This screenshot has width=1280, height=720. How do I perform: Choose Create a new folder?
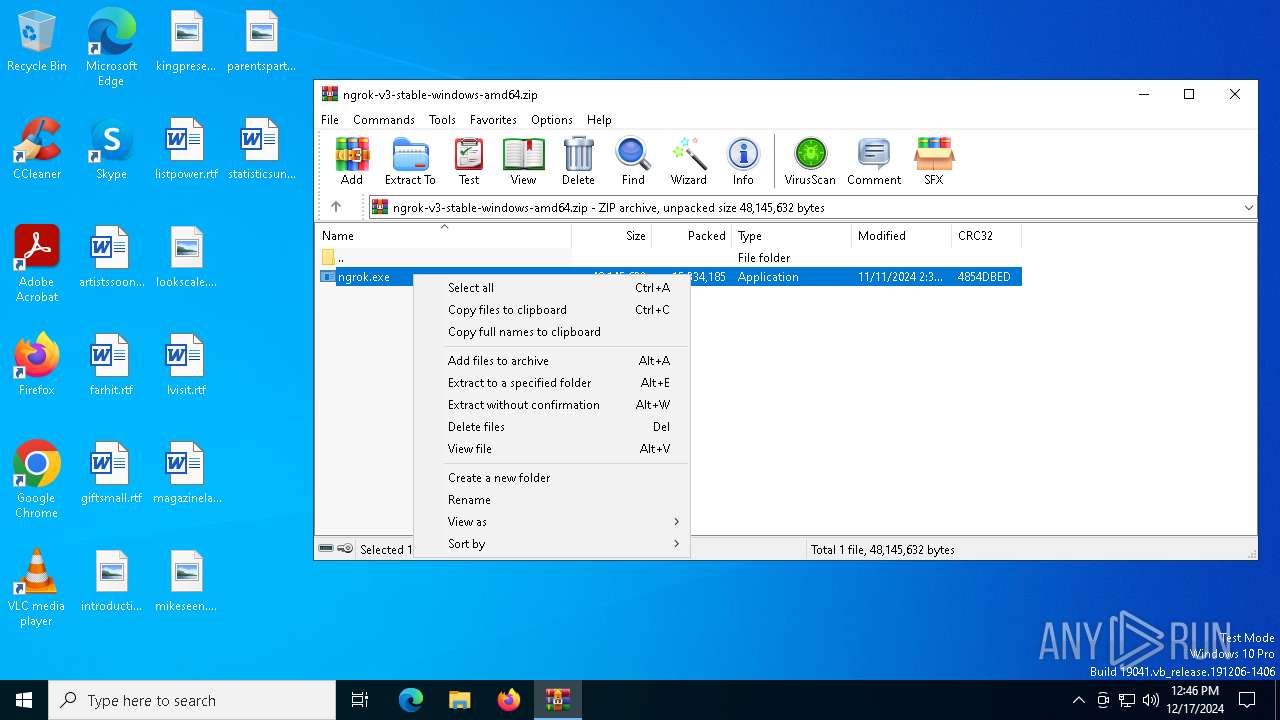(x=552, y=478)
